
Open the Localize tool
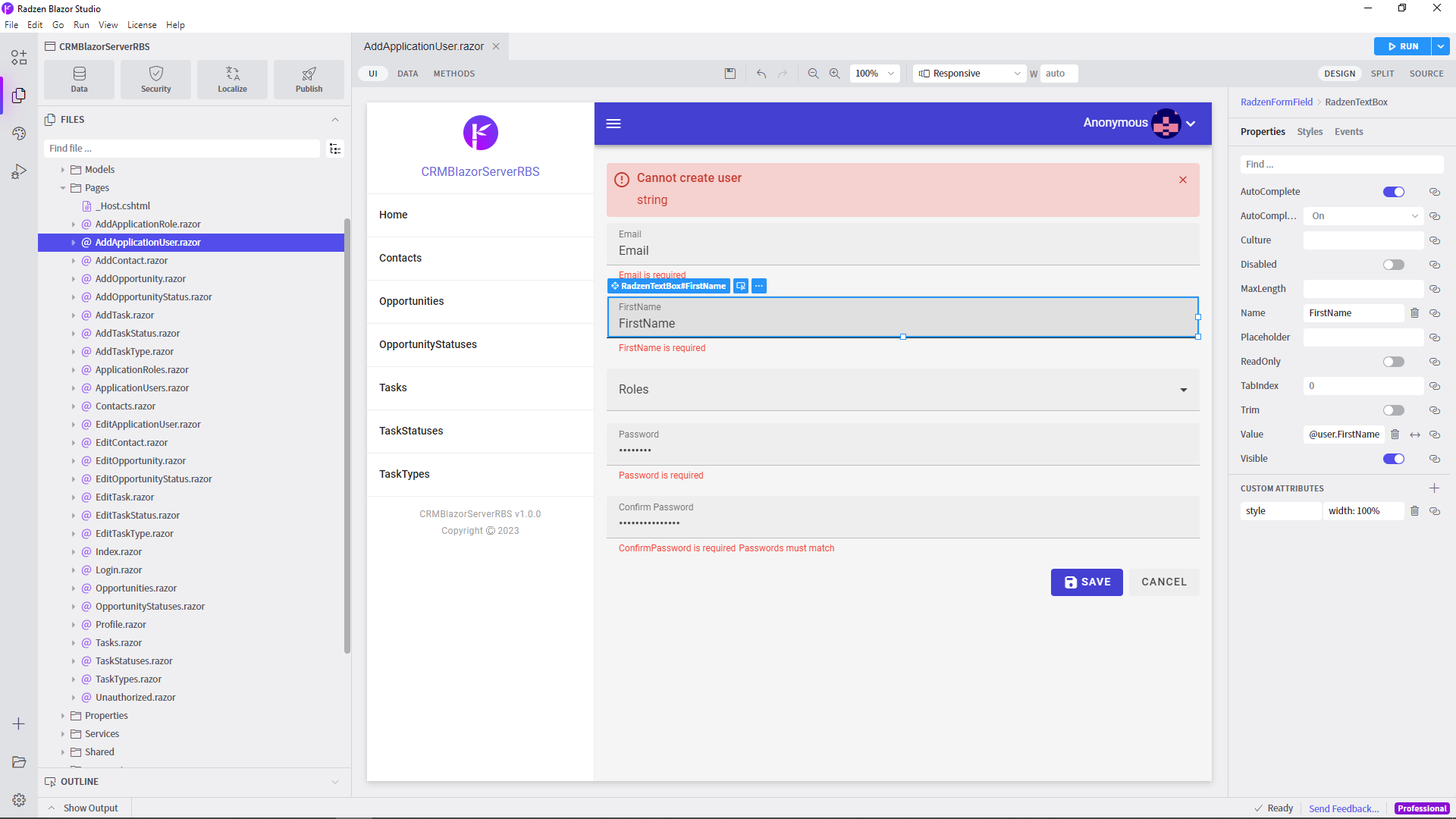click(232, 80)
